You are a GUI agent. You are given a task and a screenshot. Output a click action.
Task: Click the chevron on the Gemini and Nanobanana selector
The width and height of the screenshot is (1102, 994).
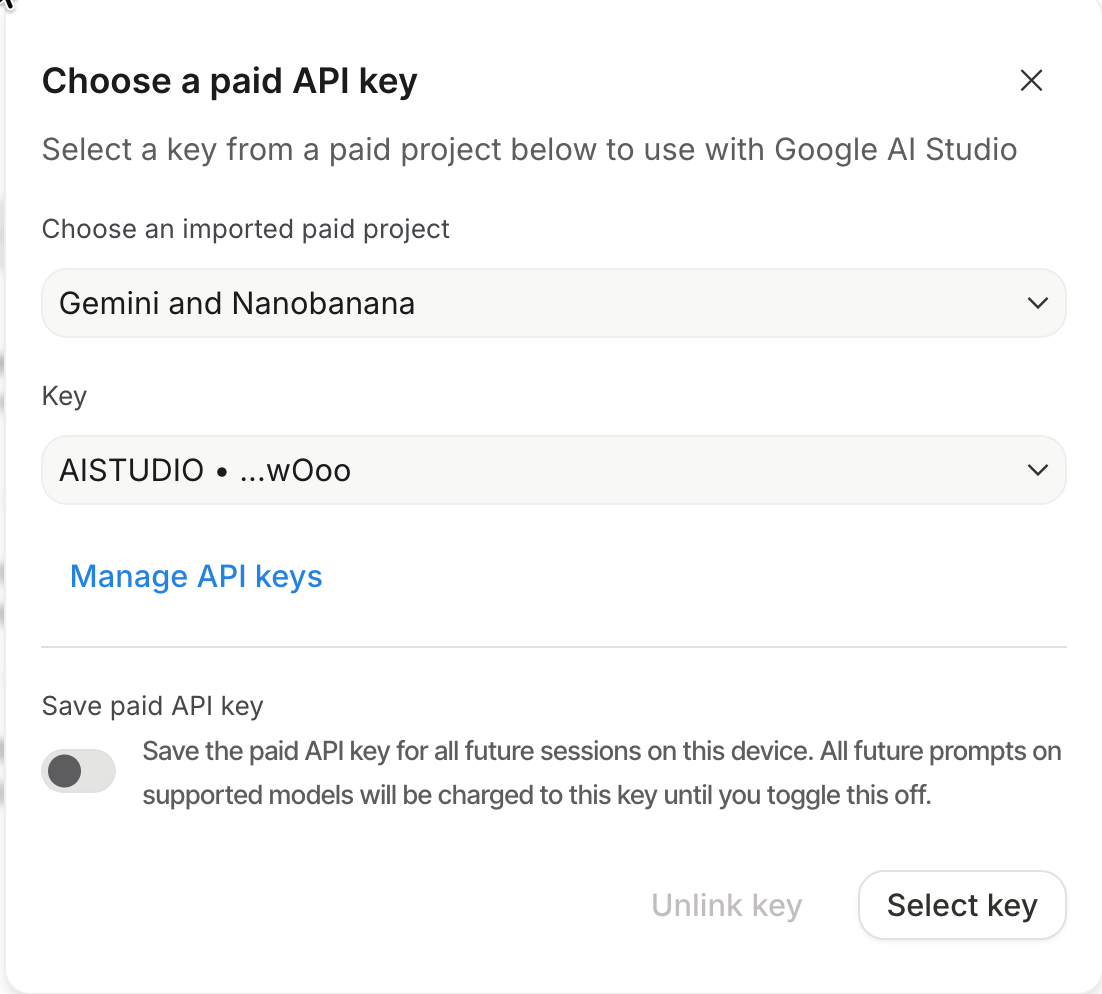[x=1038, y=303]
